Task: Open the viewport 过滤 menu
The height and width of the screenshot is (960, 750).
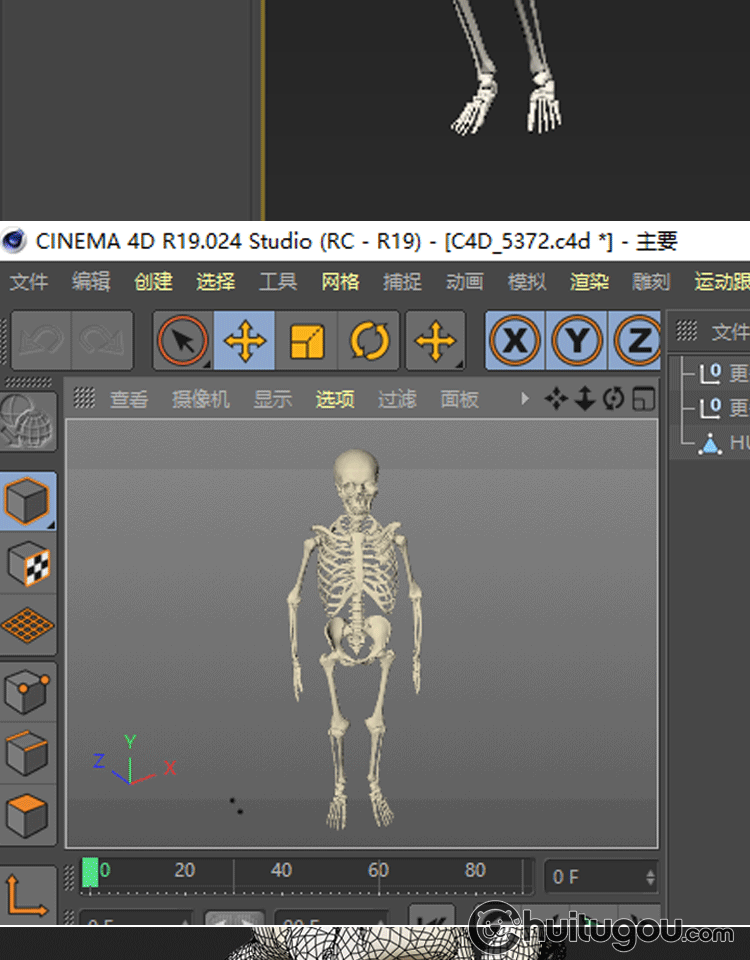Action: click(397, 400)
